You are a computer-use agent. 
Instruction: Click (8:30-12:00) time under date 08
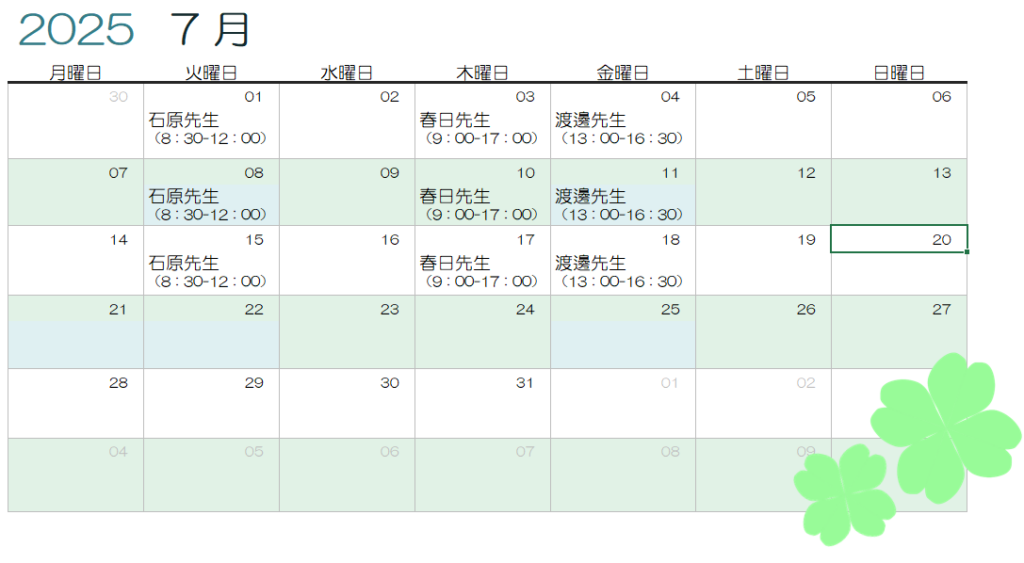210,214
